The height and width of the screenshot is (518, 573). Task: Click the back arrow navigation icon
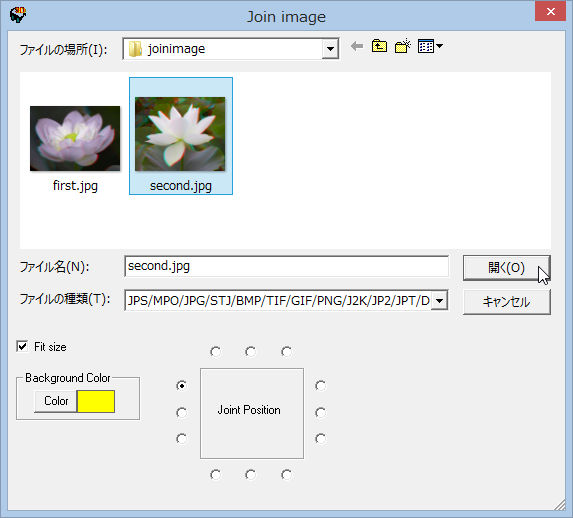point(357,46)
